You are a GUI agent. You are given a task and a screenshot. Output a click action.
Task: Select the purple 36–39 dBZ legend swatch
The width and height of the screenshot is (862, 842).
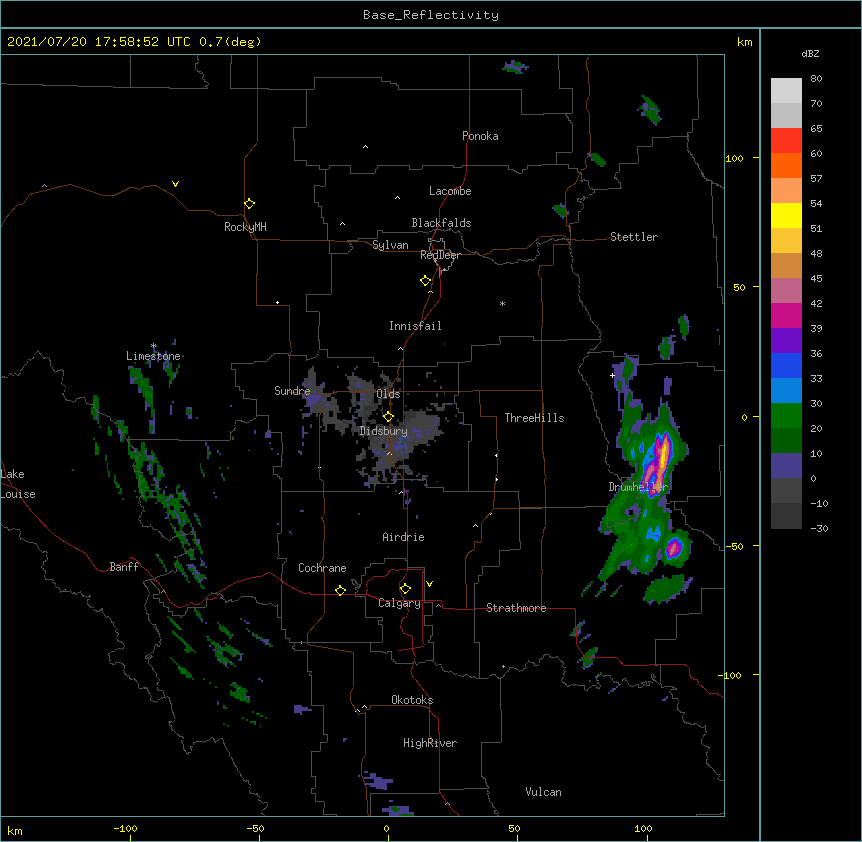pos(786,341)
